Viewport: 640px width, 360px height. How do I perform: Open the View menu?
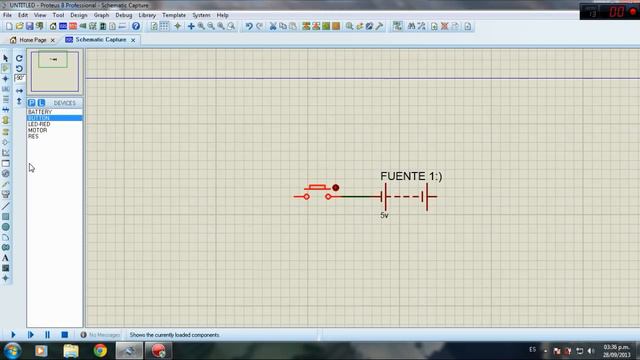tap(40, 15)
